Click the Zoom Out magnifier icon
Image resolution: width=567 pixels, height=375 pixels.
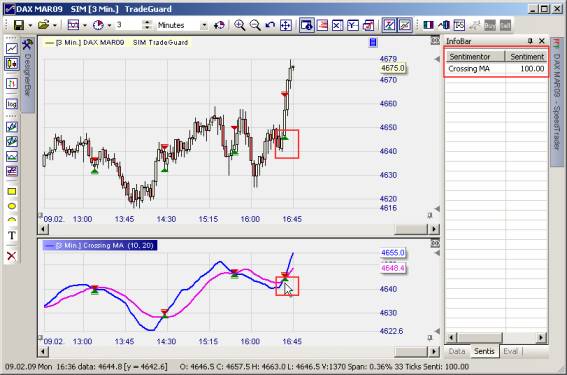click(x=255, y=25)
